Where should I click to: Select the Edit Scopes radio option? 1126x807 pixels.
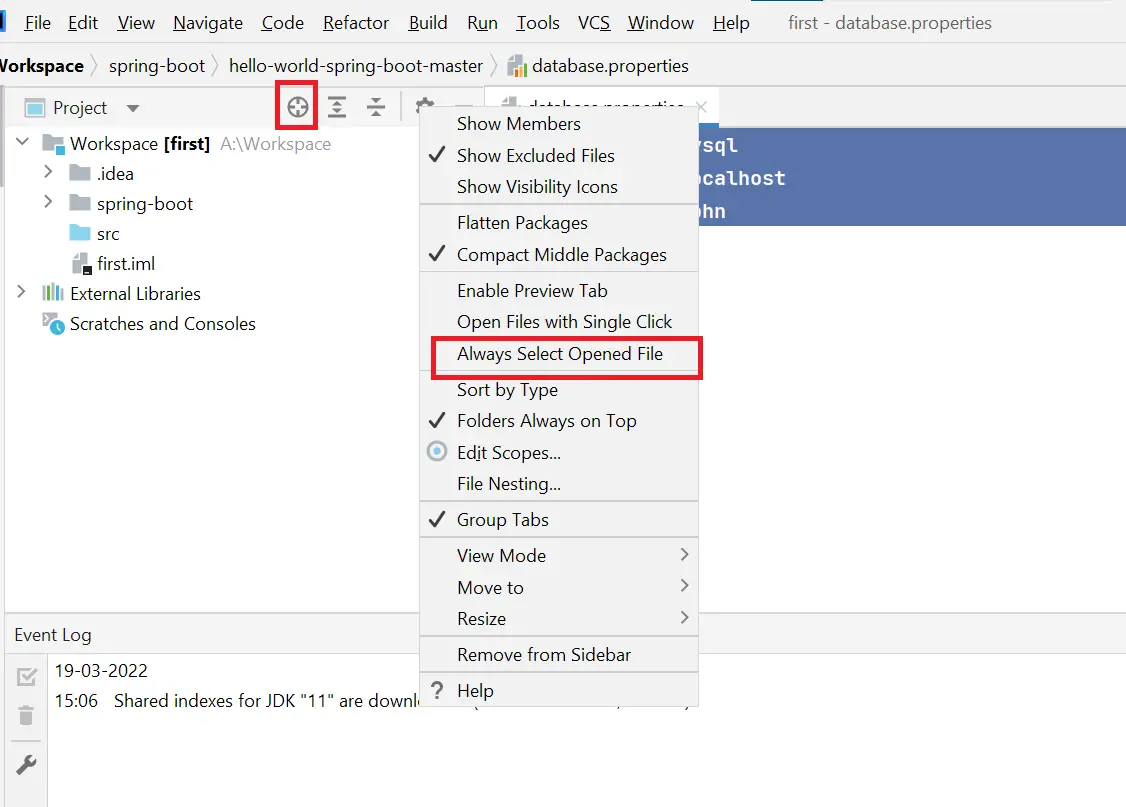click(x=507, y=452)
